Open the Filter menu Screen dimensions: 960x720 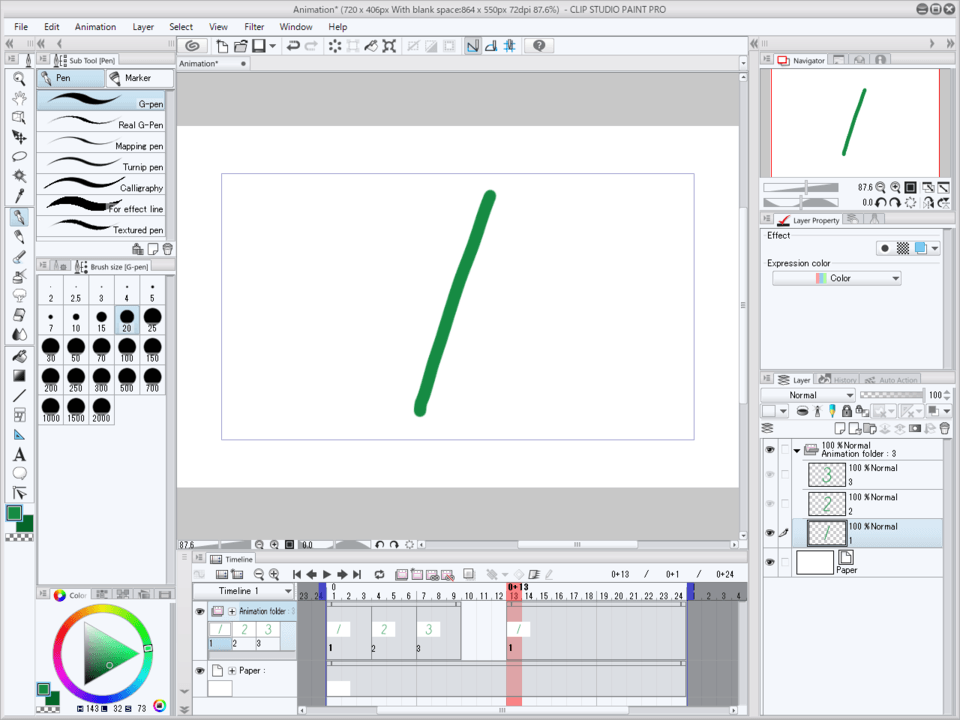254,27
